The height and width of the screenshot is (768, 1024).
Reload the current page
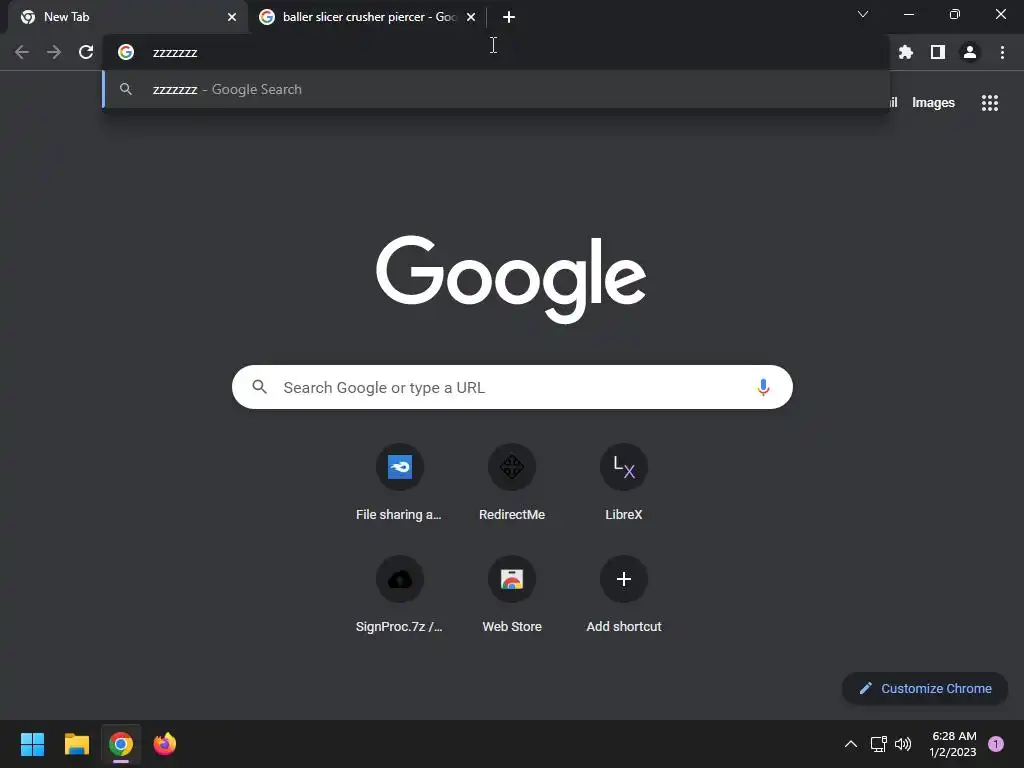click(86, 52)
